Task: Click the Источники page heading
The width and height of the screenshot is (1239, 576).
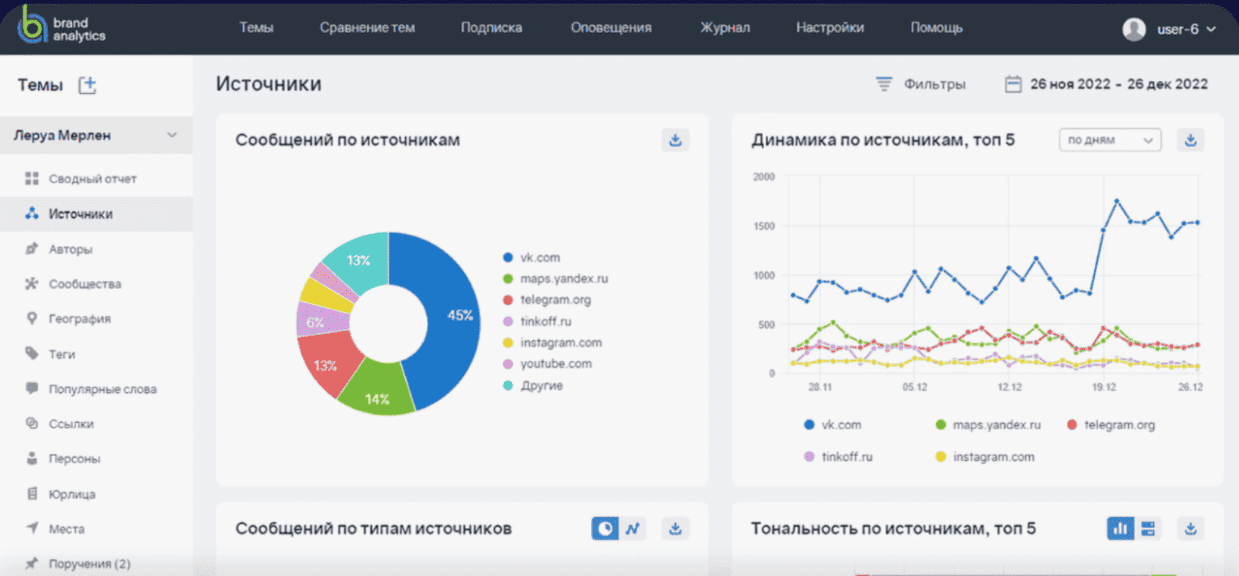Action: point(269,84)
